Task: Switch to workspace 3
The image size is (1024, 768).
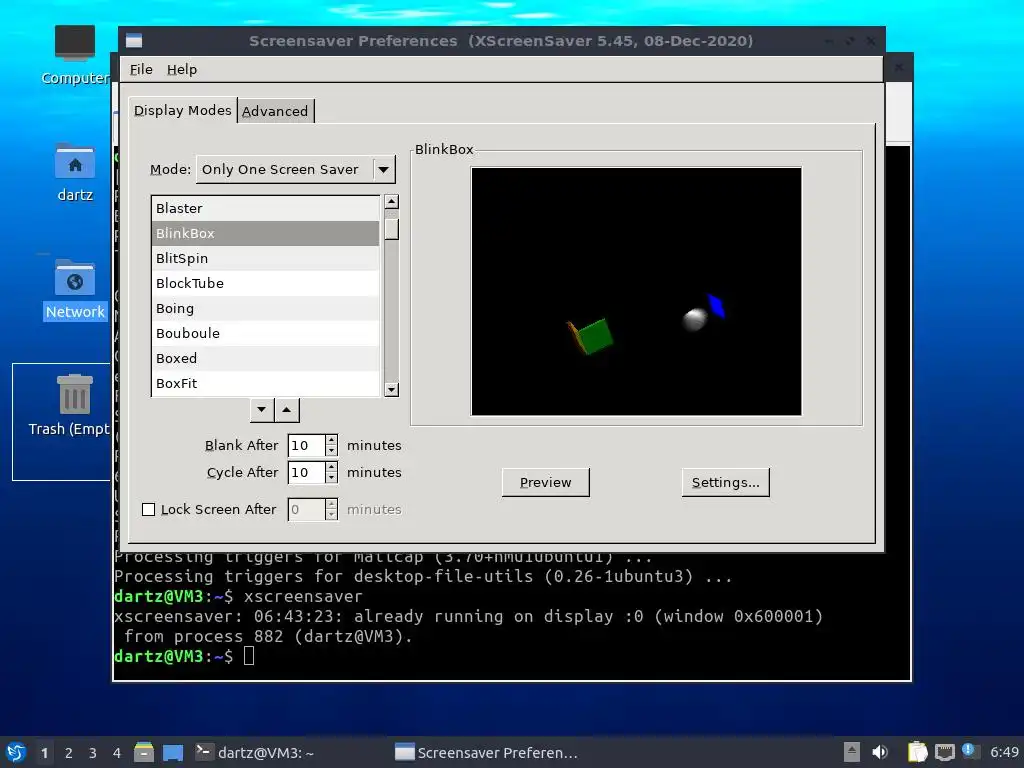Action: (x=93, y=753)
